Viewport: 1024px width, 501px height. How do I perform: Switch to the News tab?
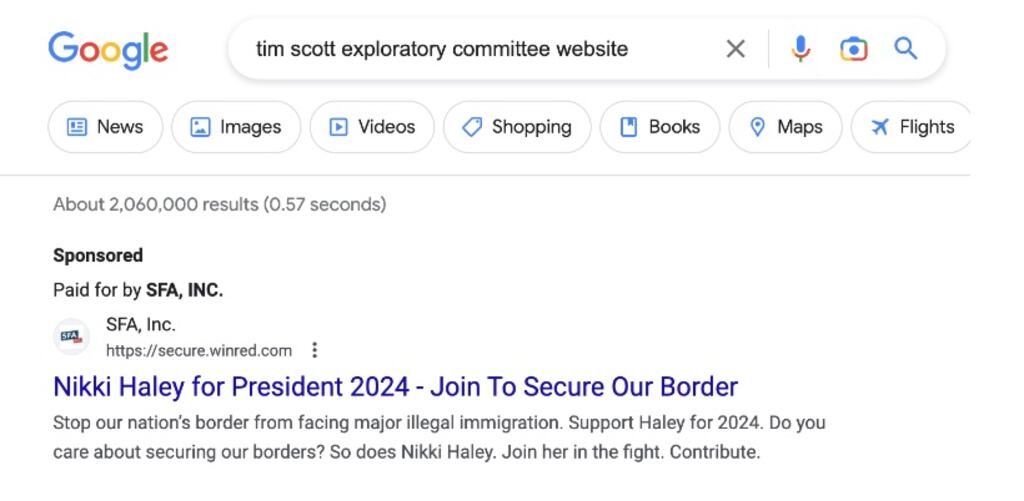[105, 127]
